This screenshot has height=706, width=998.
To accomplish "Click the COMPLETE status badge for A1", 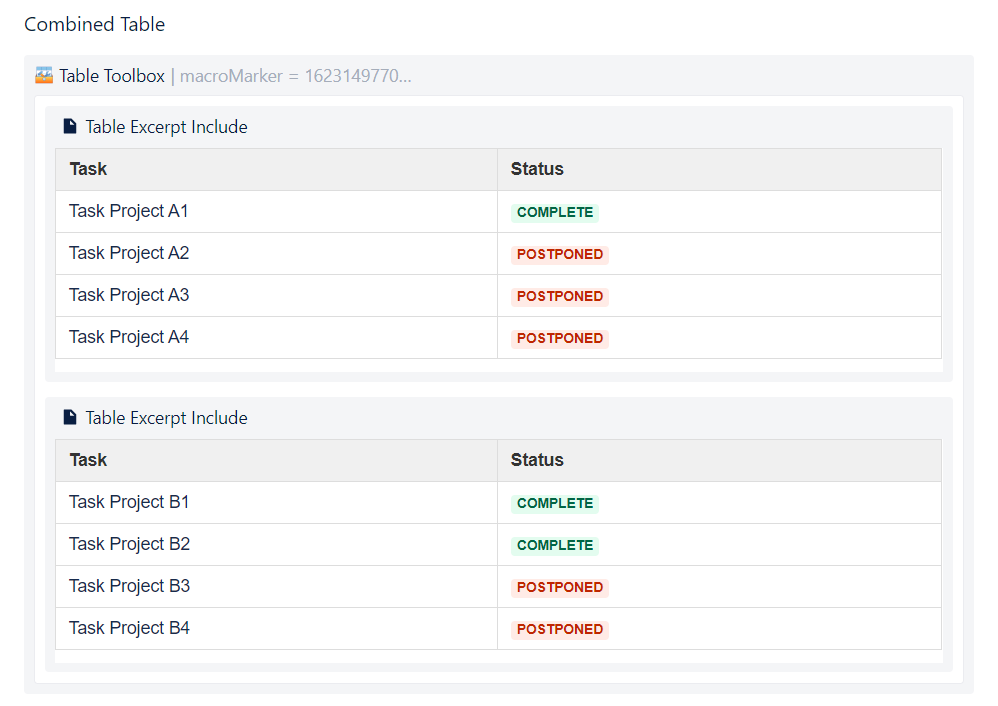I will click(x=555, y=213).
